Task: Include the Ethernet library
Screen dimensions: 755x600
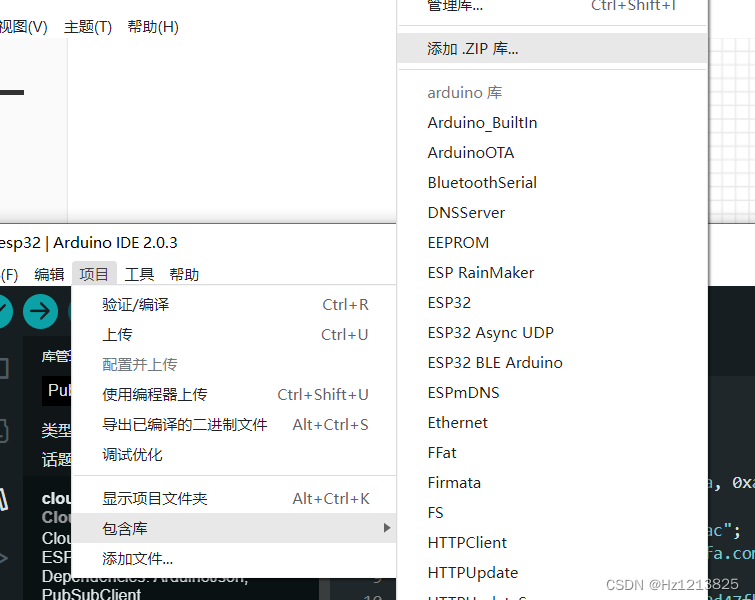Action: (x=553, y=423)
